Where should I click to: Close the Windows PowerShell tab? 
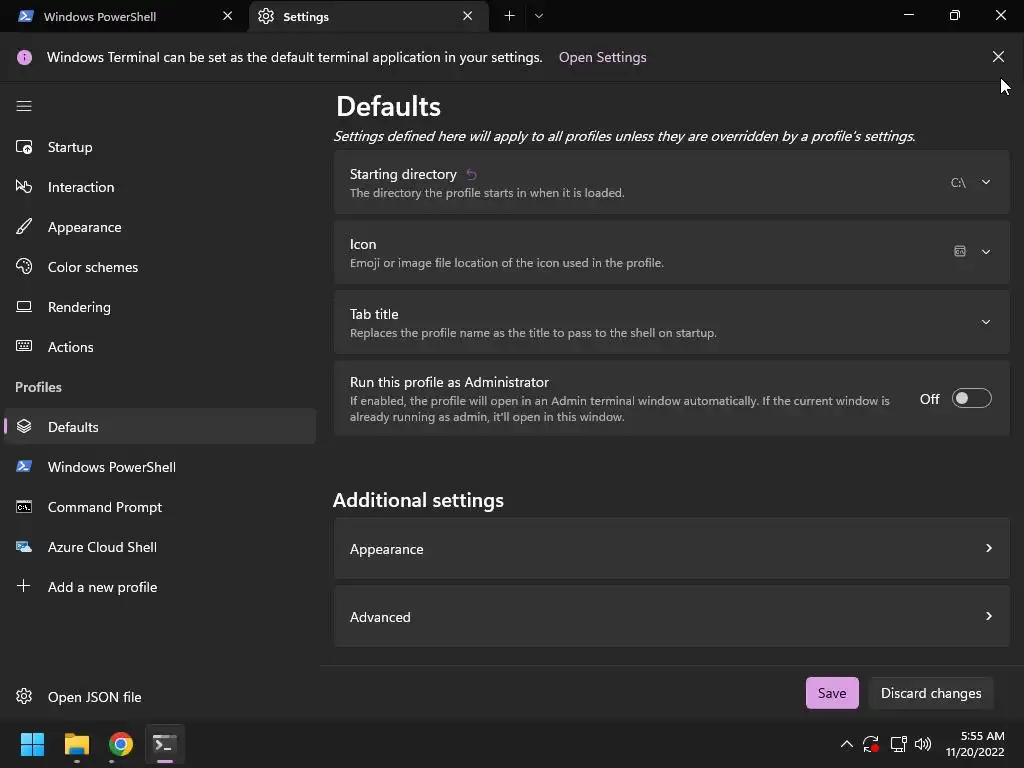pyautogui.click(x=227, y=16)
